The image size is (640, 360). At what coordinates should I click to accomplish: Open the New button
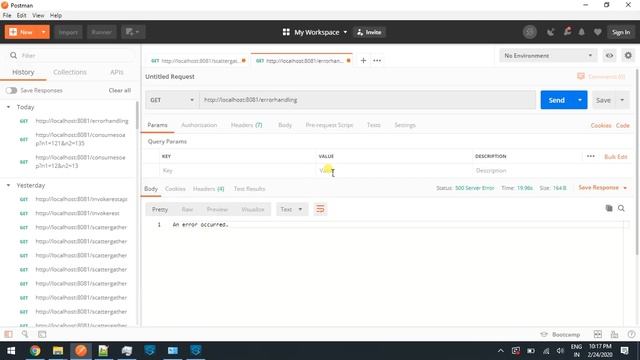tap(22, 32)
